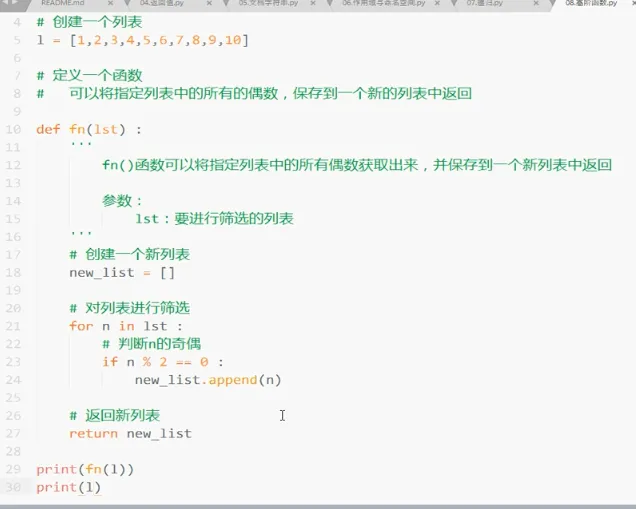Click the 'if n % 2 == 0 :' condition
This screenshot has height=509, width=636.
[163, 362]
